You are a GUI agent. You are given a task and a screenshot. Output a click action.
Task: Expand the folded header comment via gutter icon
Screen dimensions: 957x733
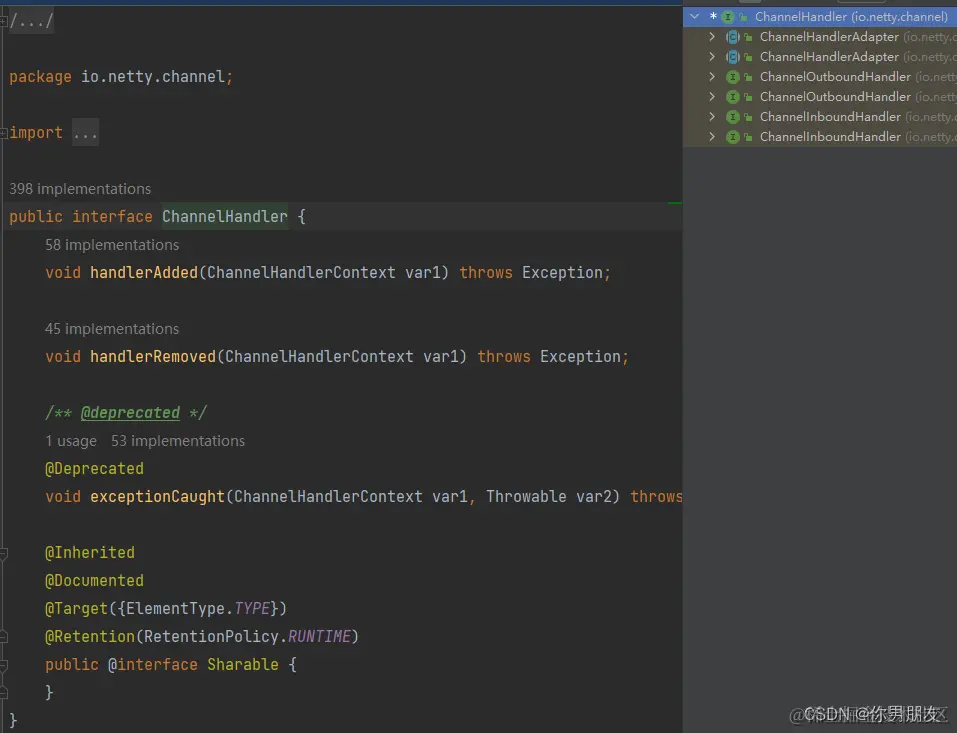(3, 21)
